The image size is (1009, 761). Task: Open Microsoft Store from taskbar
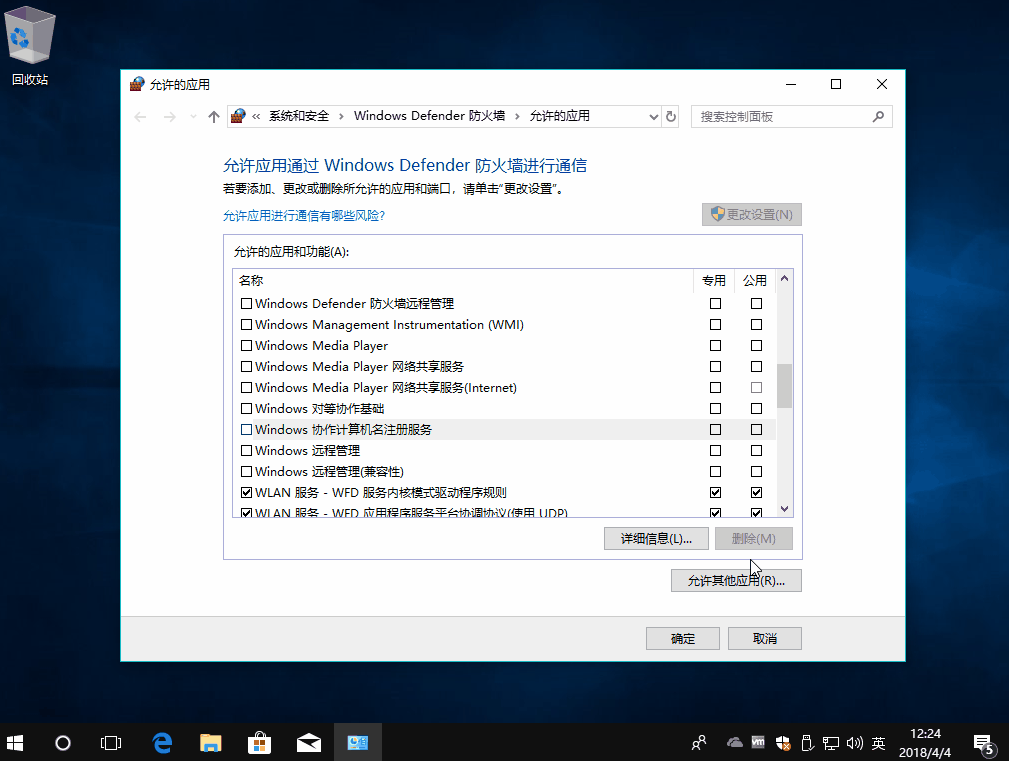pyautogui.click(x=259, y=743)
